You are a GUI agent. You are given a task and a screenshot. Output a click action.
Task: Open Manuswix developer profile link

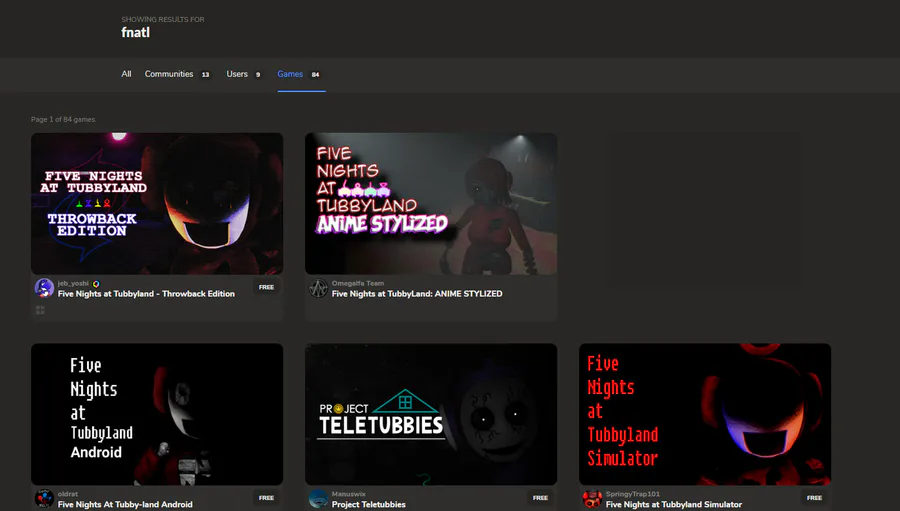[348, 494]
